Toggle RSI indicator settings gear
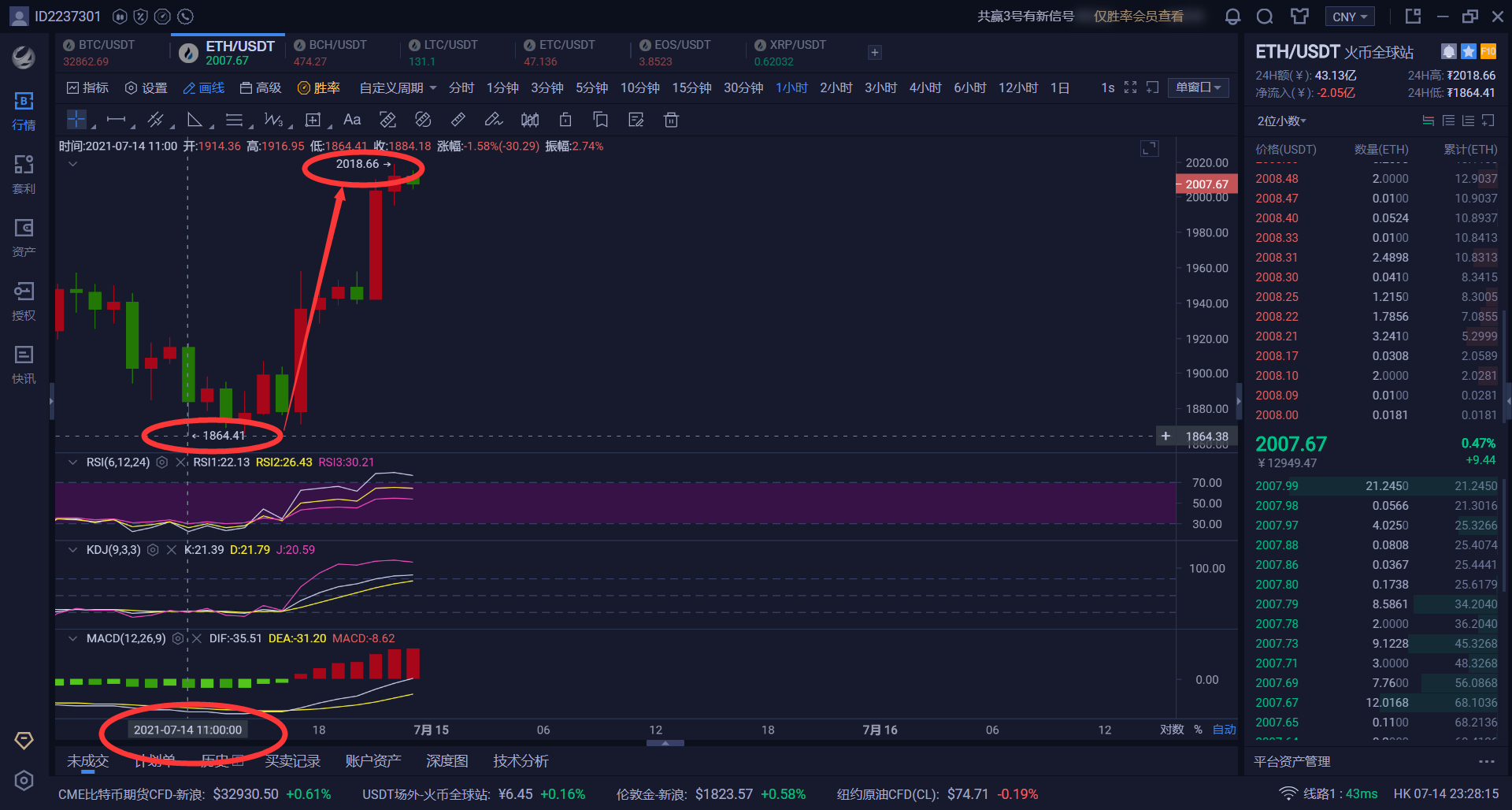 162,463
